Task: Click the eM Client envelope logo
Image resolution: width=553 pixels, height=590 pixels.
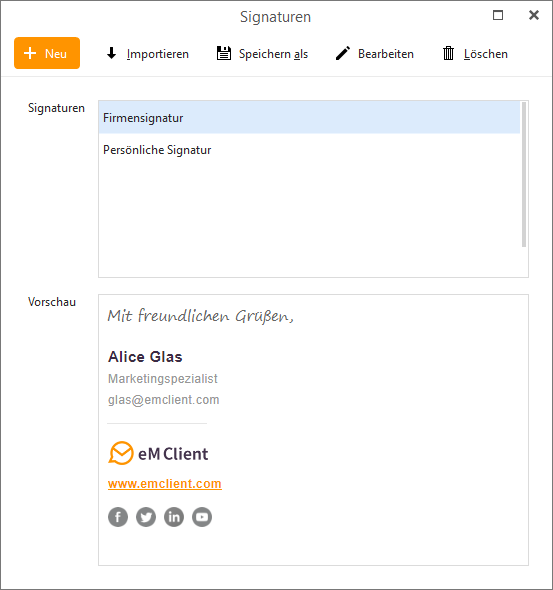Action: (x=121, y=453)
